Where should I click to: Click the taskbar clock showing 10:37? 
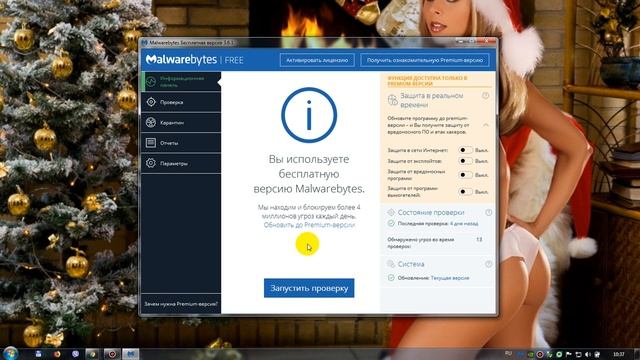(619, 354)
